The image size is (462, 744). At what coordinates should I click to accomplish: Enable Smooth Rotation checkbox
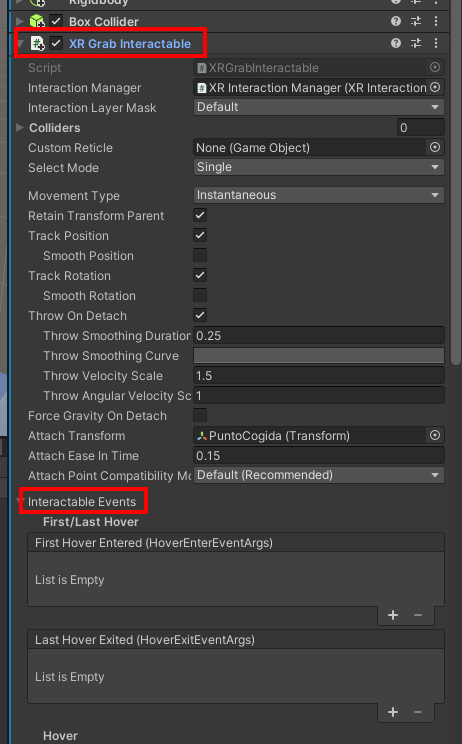click(x=200, y=295)
